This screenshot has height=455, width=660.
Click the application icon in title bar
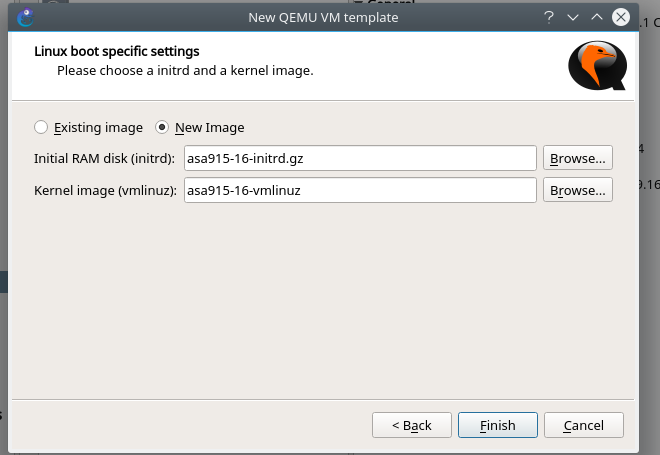(25, 17)
